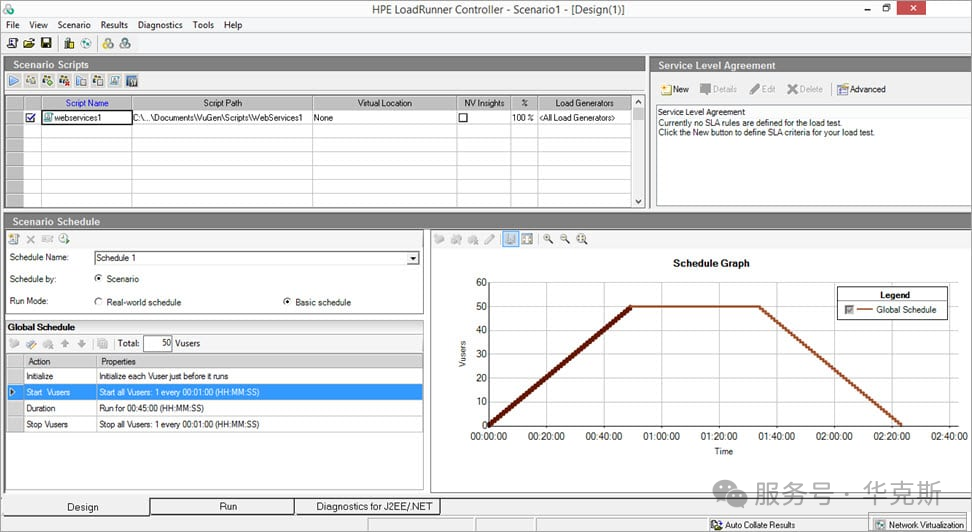Click the Script Name column header
Screen dimensions: 972x532
pyautogui.click(x=87, y=103)
